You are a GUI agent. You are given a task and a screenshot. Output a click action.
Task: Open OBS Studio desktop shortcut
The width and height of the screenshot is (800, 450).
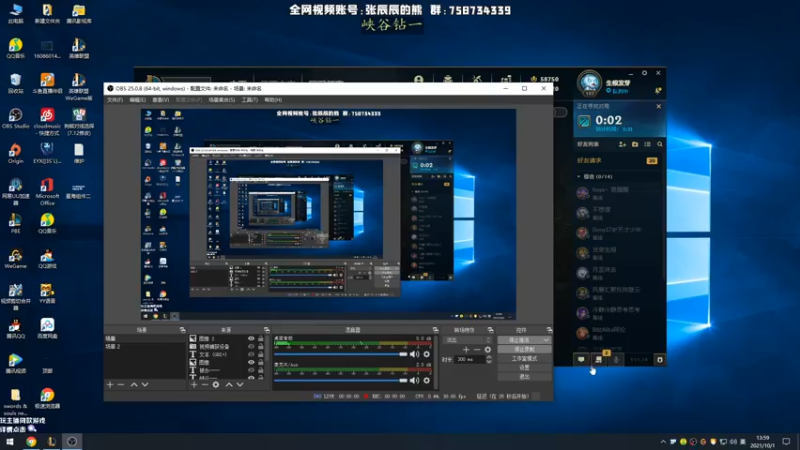click(15, 118)
